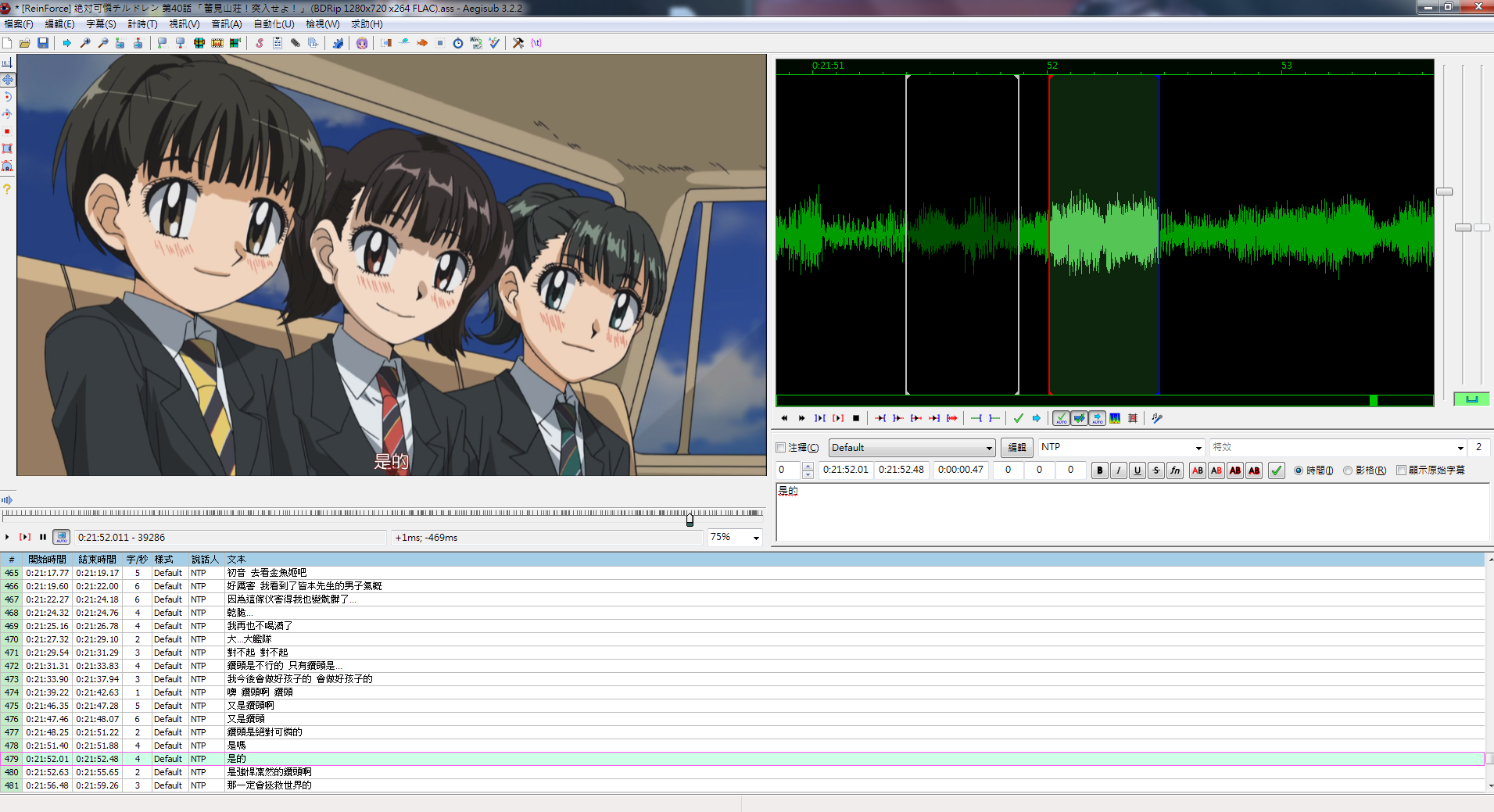Select the rectangular clip visual tool

coord(7,148)
